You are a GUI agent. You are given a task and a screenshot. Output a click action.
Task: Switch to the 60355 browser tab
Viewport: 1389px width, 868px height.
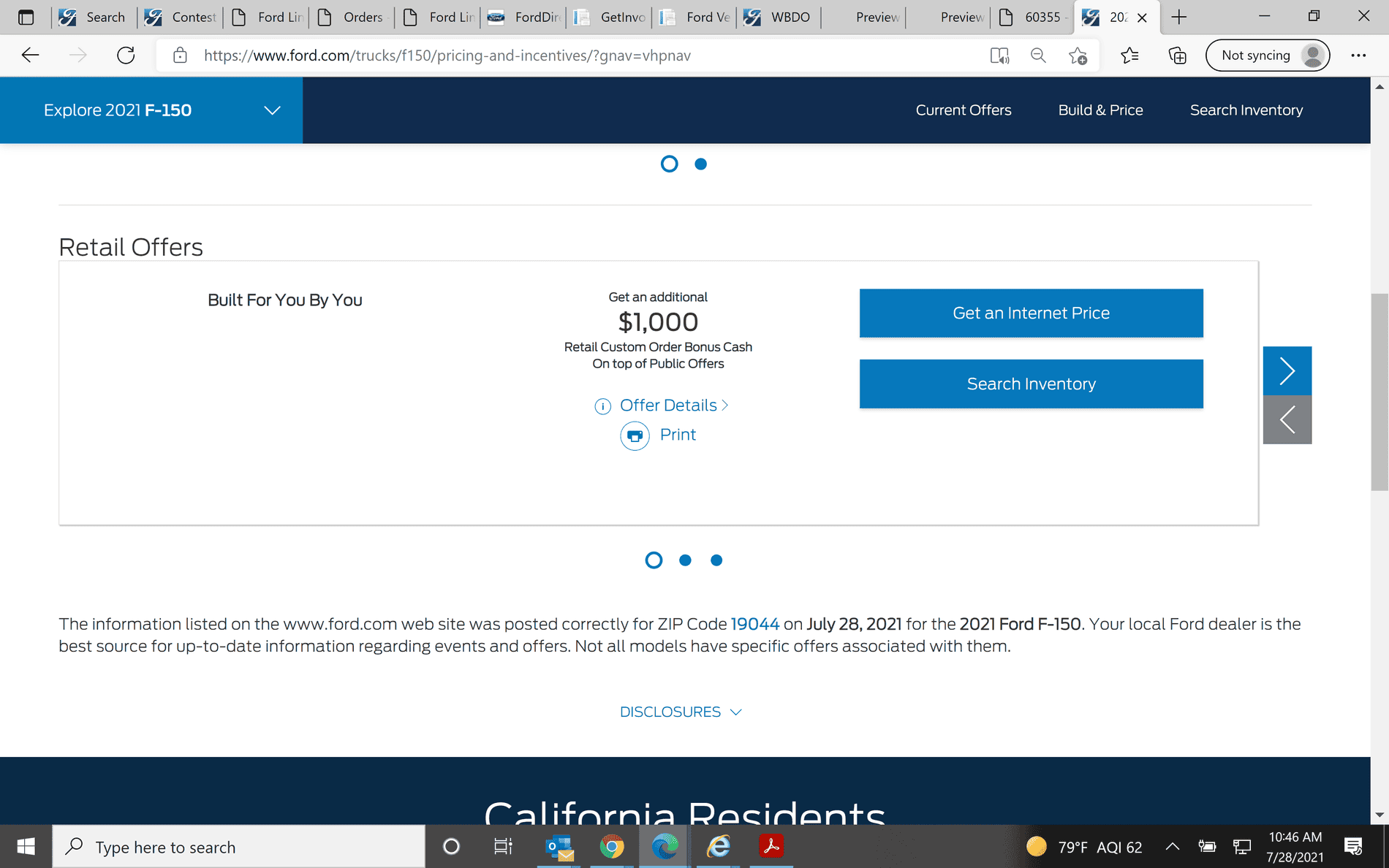coord(1033,17)
